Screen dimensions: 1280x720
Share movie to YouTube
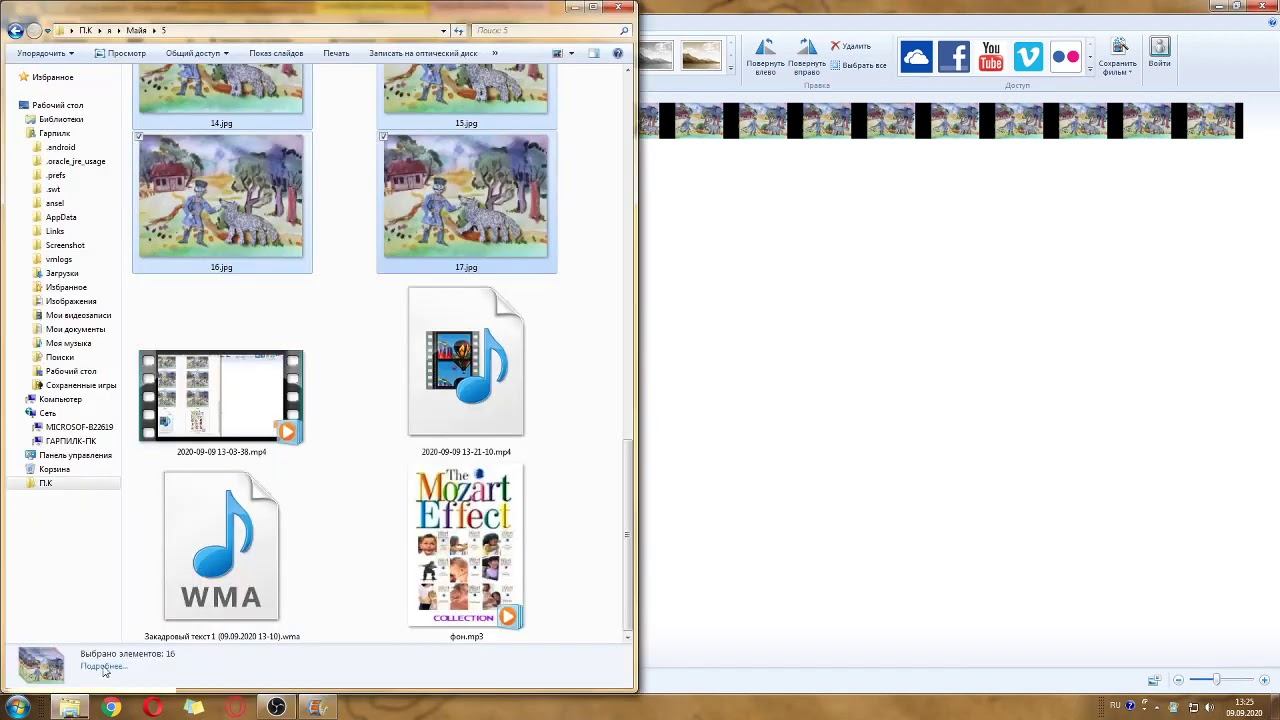click(991, 57)
